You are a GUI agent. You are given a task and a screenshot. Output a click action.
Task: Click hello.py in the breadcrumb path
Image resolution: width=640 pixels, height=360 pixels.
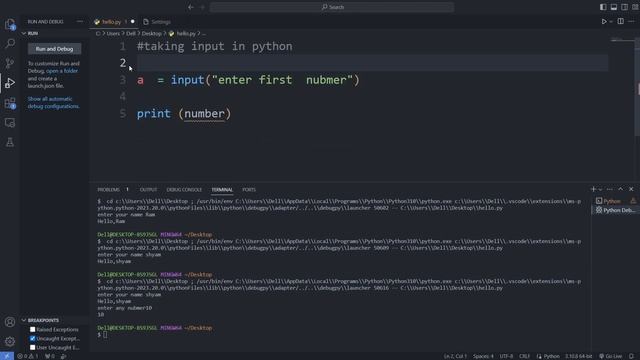[186, 34]
